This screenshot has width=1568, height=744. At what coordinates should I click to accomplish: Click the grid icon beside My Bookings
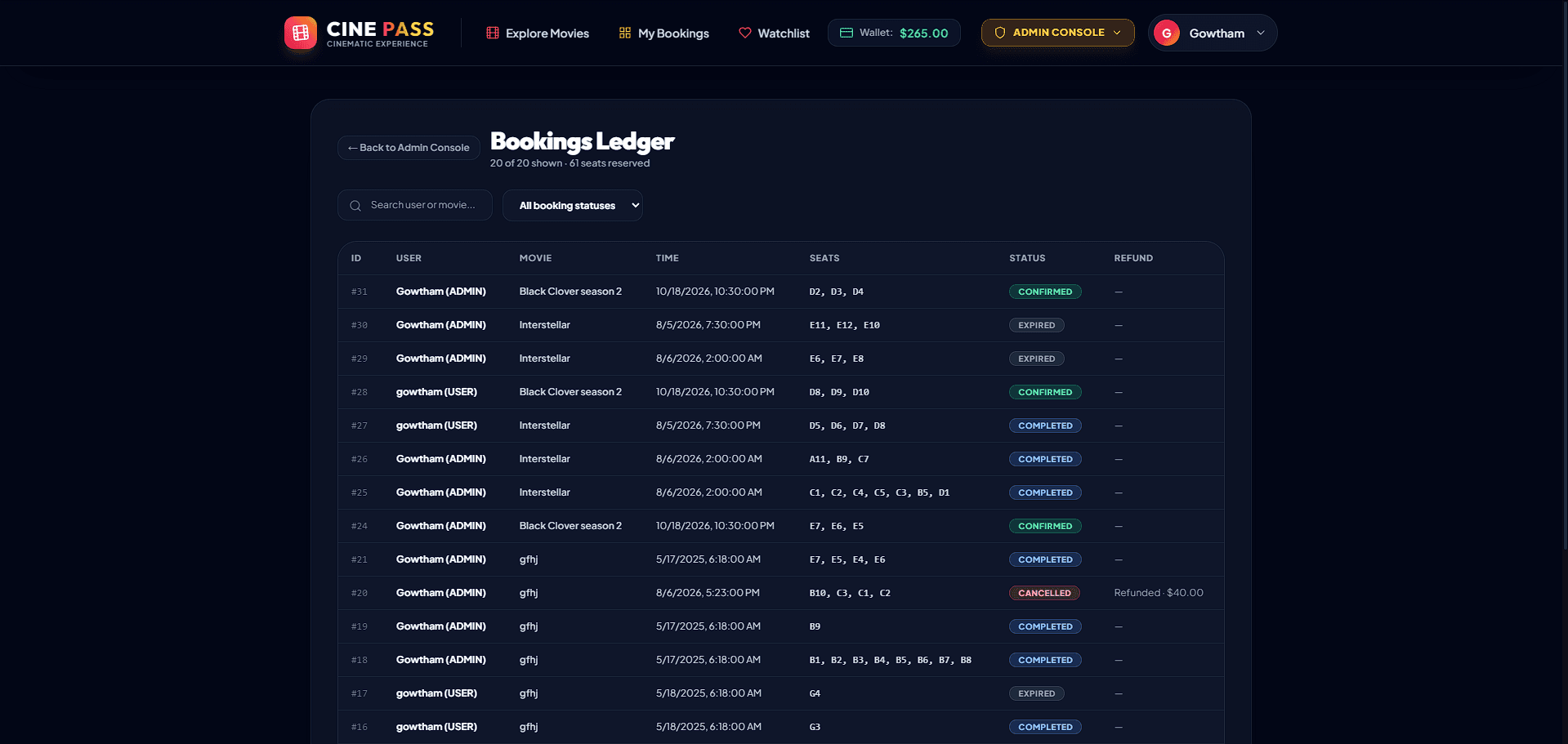tap(625, 33)
